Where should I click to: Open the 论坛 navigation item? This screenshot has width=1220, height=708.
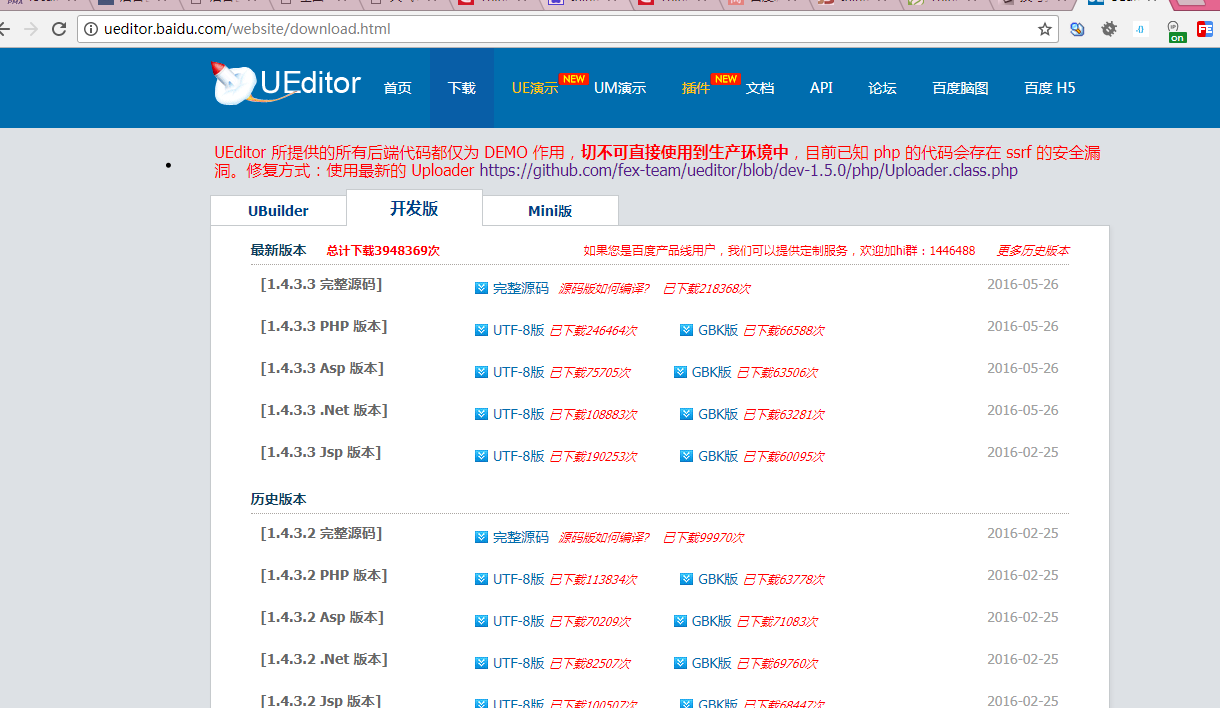882,88
